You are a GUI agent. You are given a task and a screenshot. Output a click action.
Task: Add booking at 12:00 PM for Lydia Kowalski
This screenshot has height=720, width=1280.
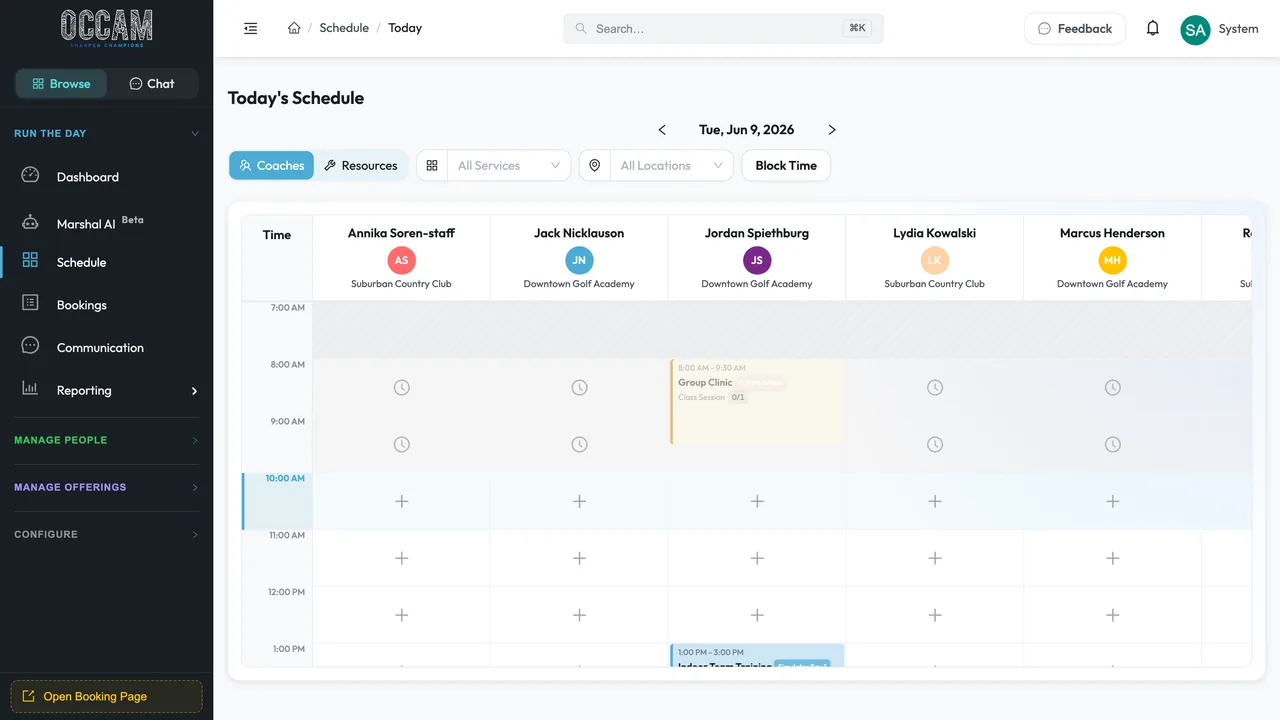(x=935, y=615)
